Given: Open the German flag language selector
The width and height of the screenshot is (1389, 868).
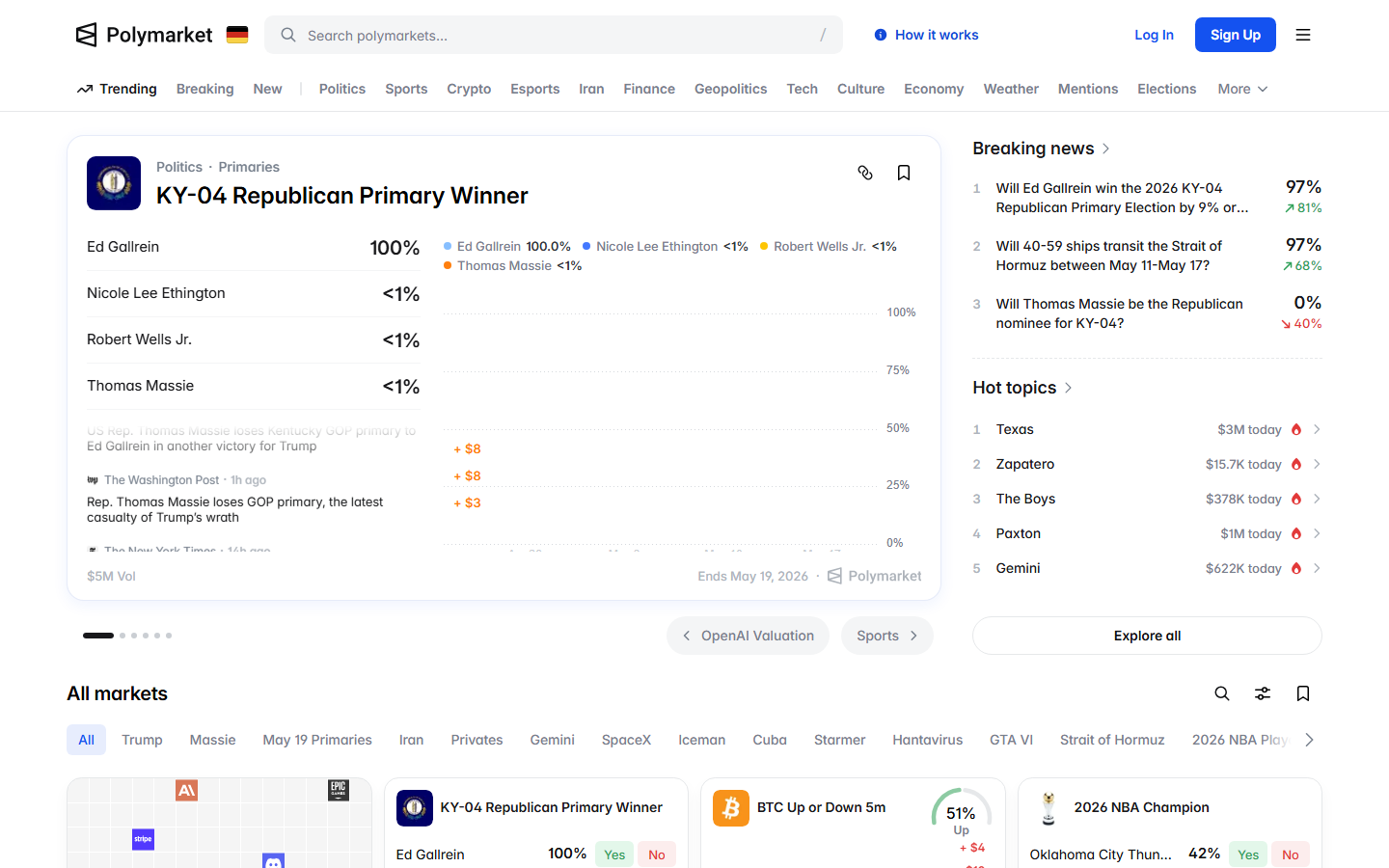Looking at the screenshot, I should point(237,35).
